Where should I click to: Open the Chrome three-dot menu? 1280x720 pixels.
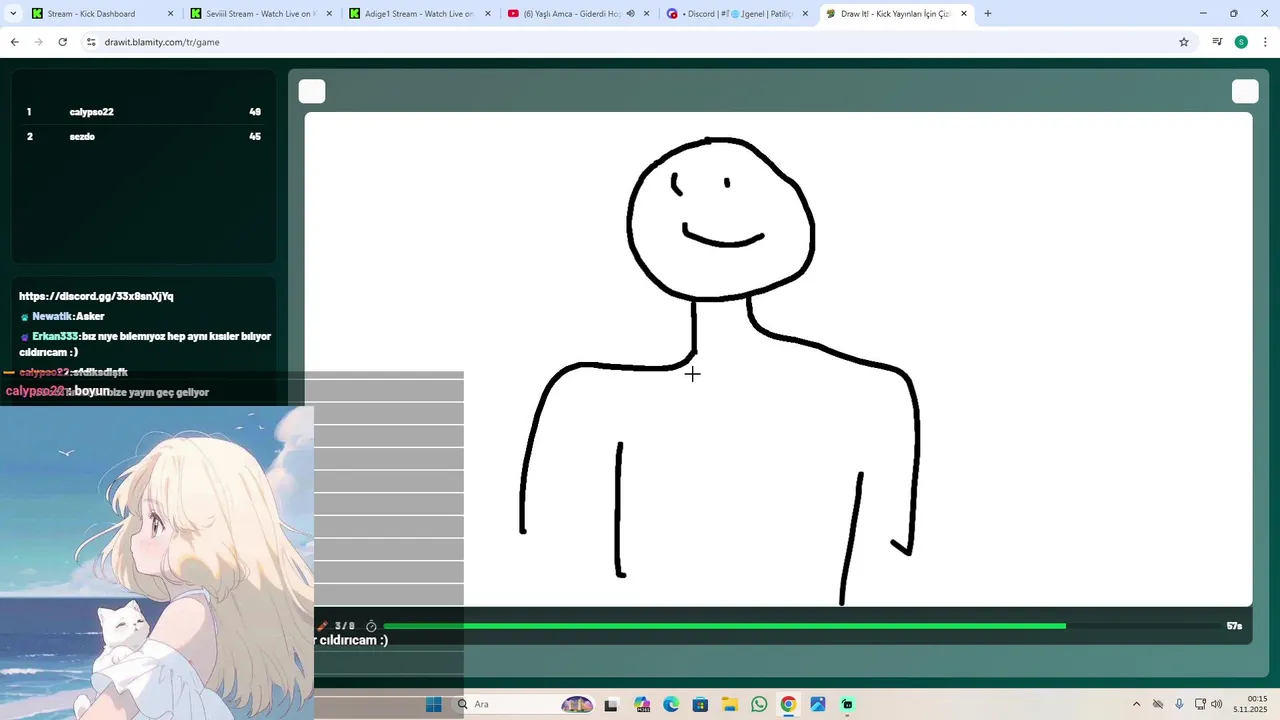[1265, 42]
